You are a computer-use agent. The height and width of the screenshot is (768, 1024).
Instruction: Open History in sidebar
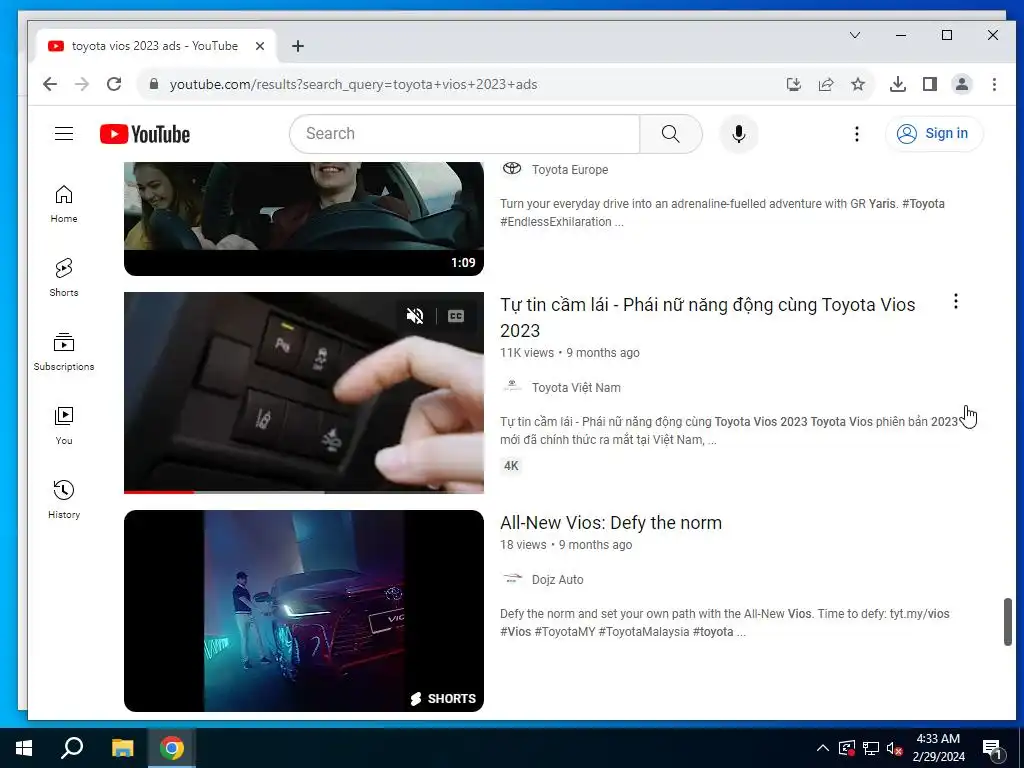(64, 500)
